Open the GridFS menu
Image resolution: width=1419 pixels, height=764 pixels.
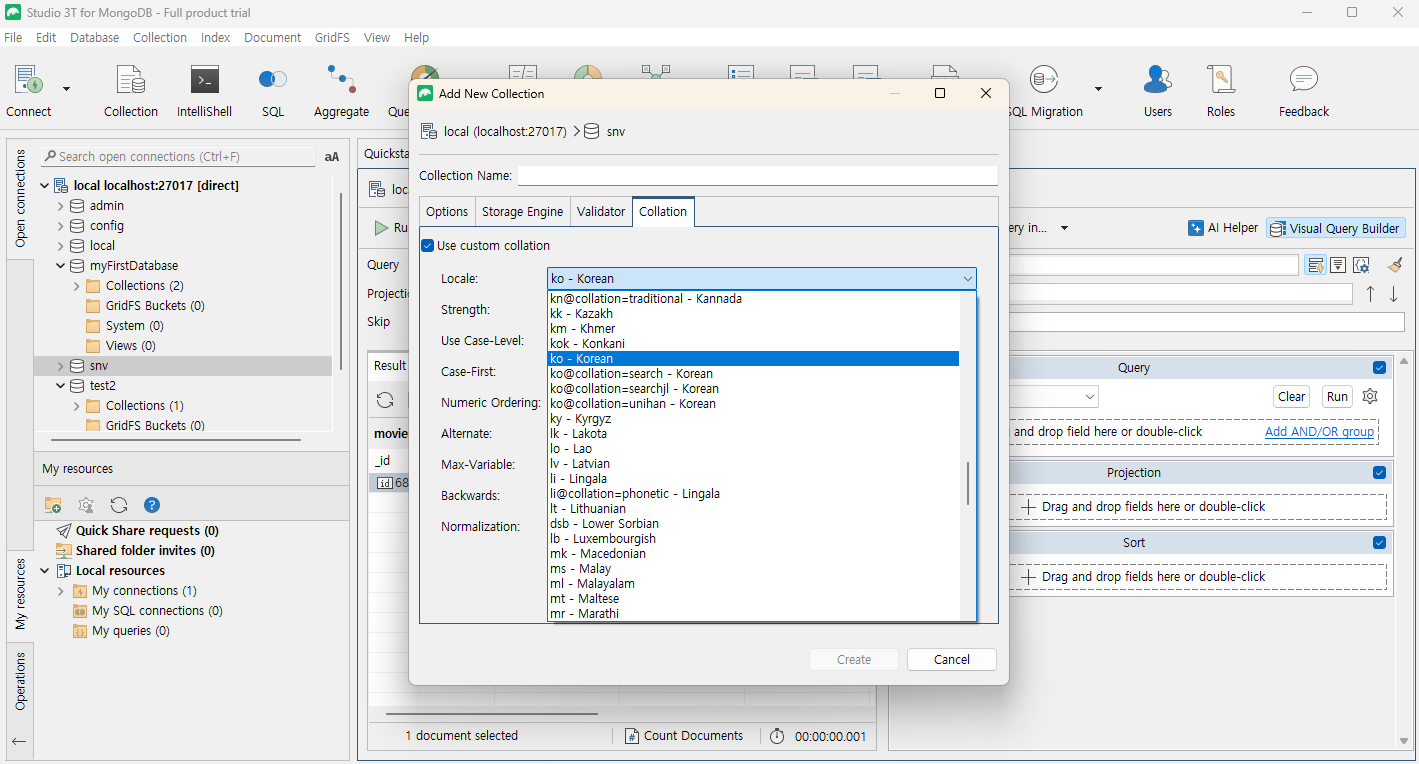(331, 37)
